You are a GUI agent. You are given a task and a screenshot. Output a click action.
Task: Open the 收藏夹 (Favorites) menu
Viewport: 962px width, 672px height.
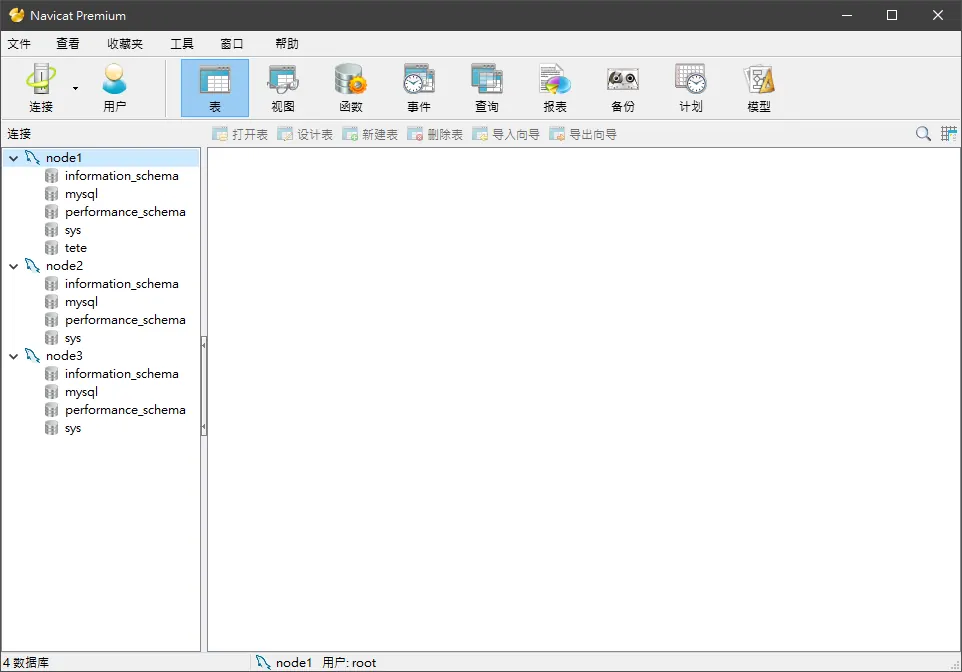tap(125, 44)
